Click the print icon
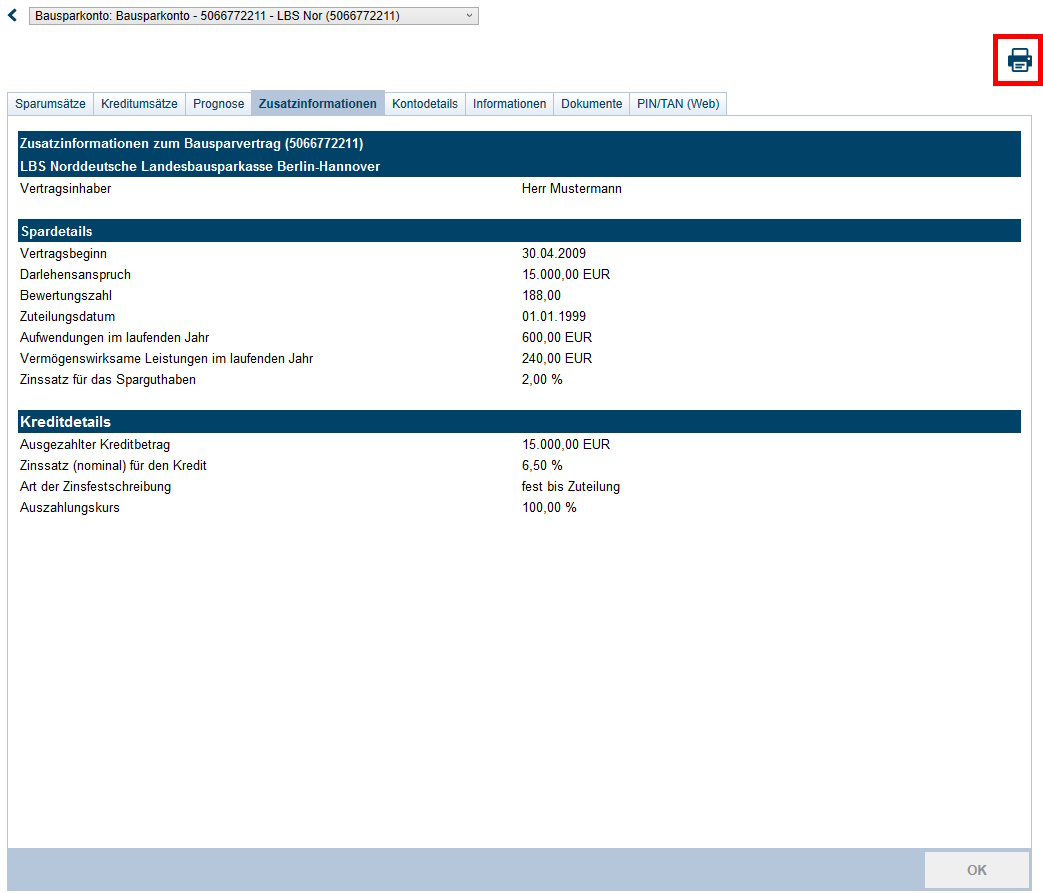1043x893 pixels. click(x=1018, y=60)
